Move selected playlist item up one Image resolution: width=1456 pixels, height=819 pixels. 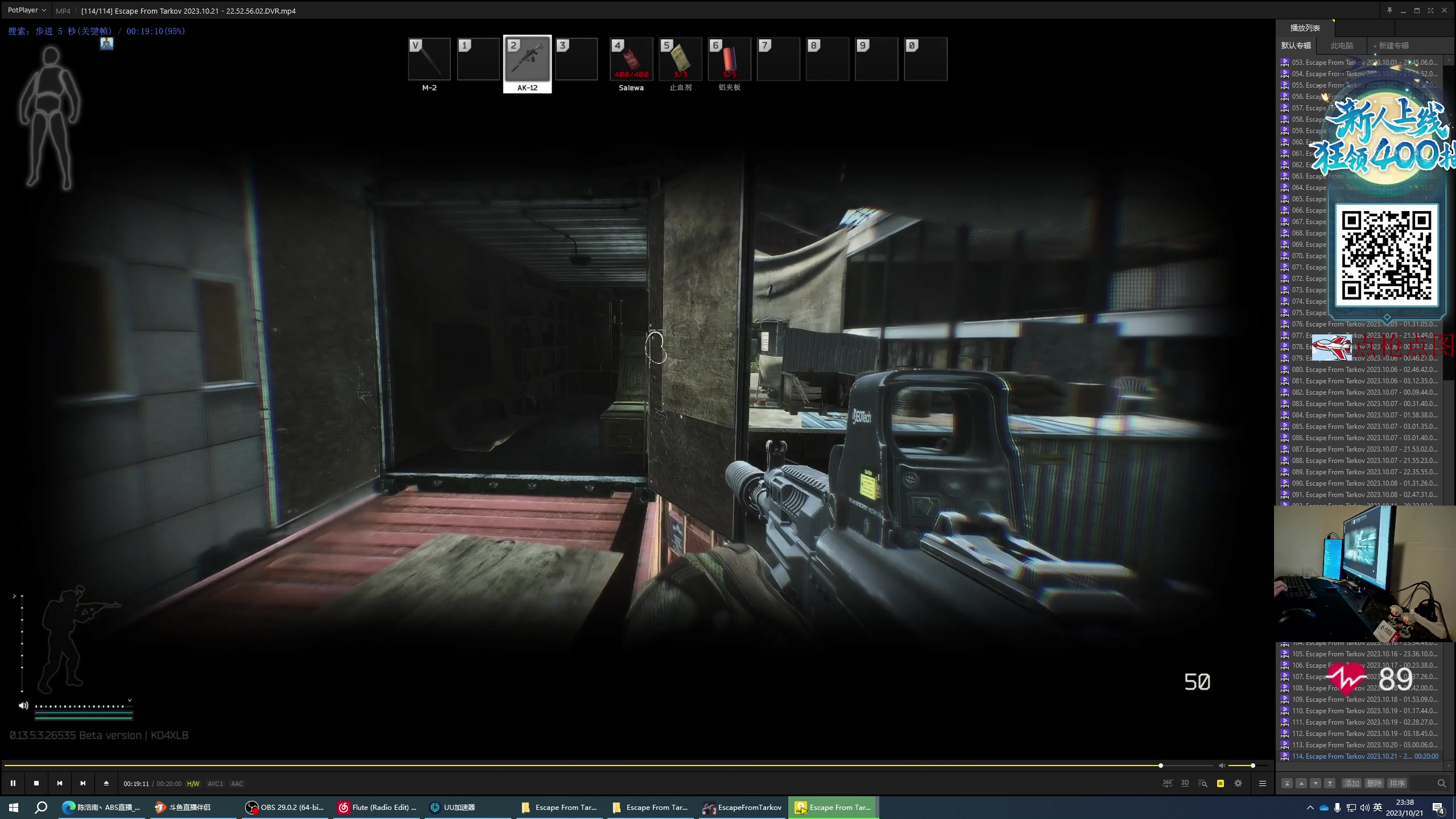click(x=1301, y=783)
